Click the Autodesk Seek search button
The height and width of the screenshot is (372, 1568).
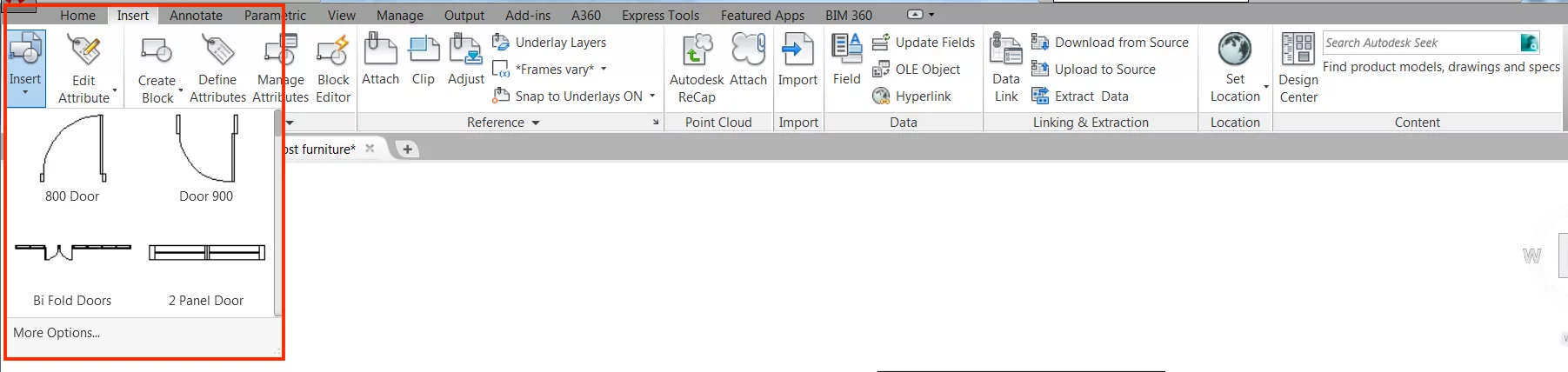point(1529,43)
